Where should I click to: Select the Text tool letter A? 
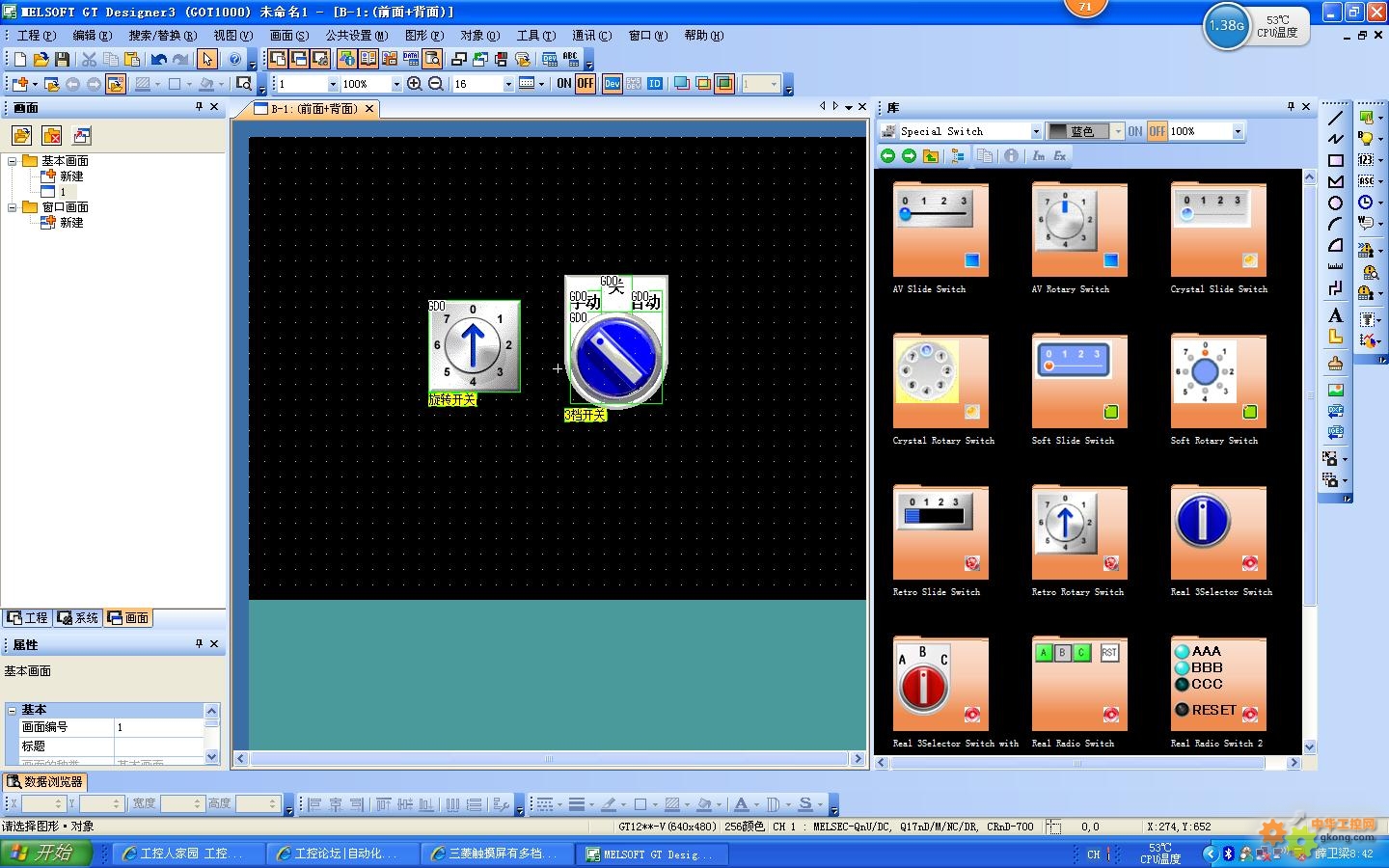coord(1336,315)
